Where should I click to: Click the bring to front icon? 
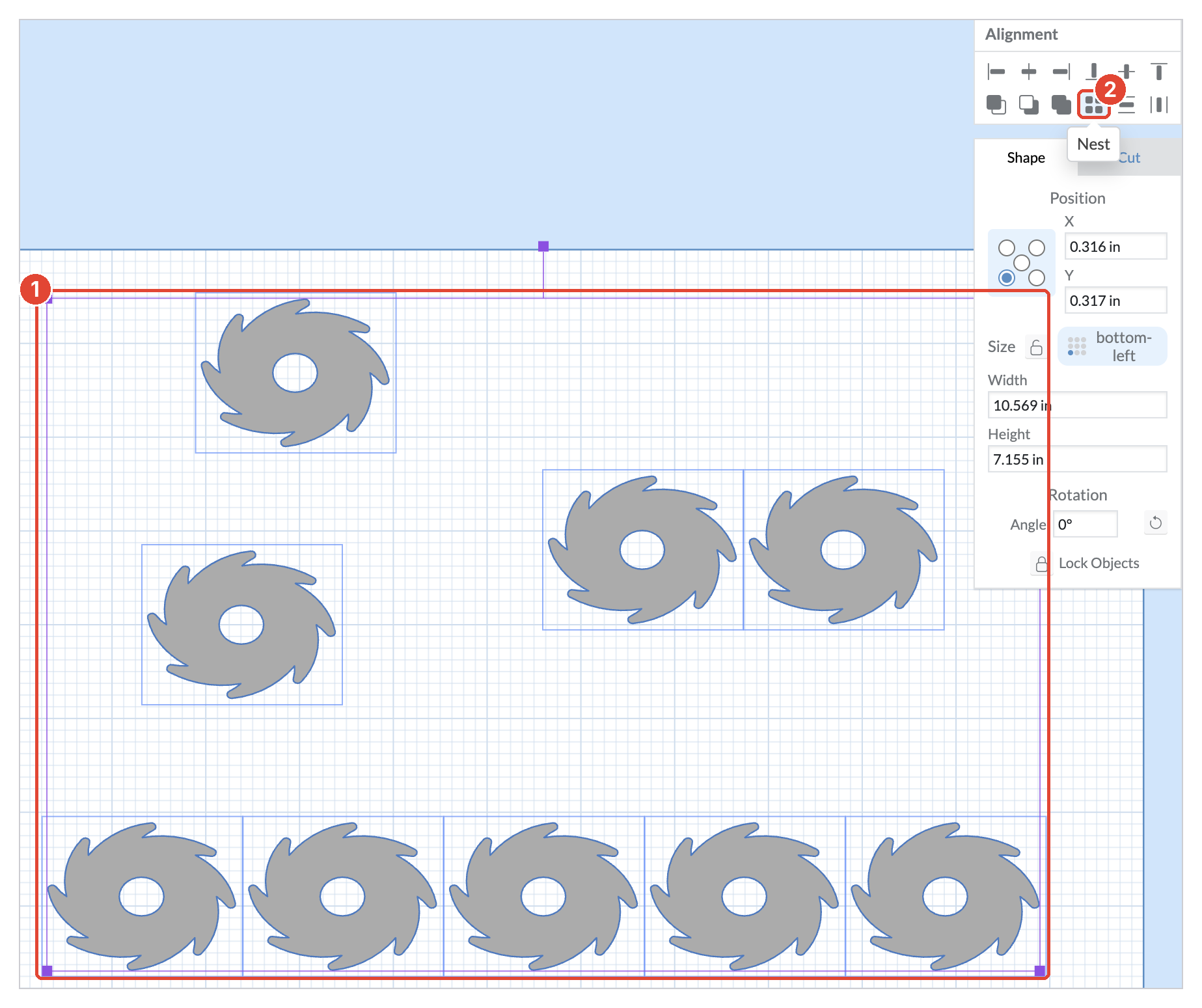[x=996, y=104]
